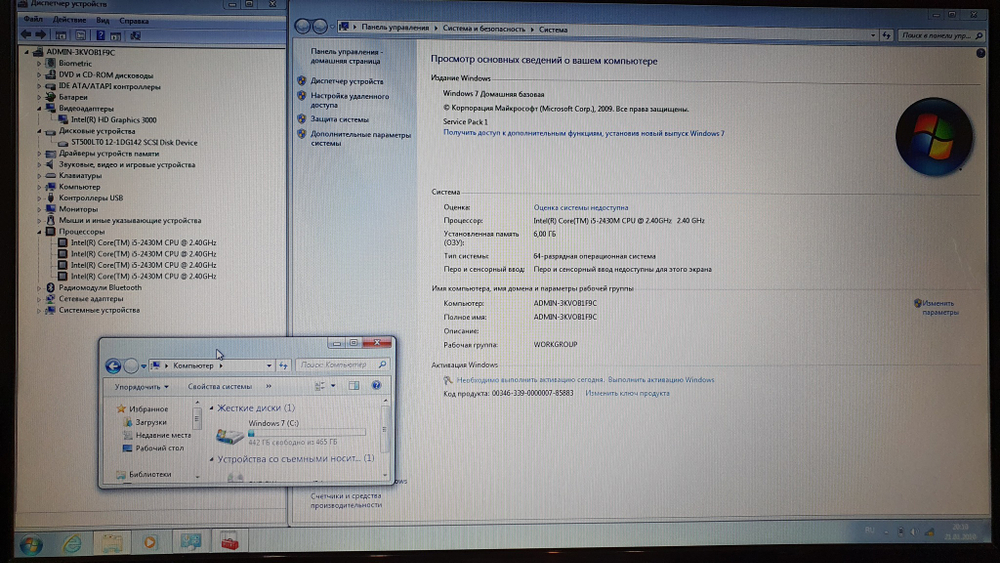Viewport: 1000px width, 563px height.
Task: Open Недавние места in navigation pane
Action: point(163,435)
